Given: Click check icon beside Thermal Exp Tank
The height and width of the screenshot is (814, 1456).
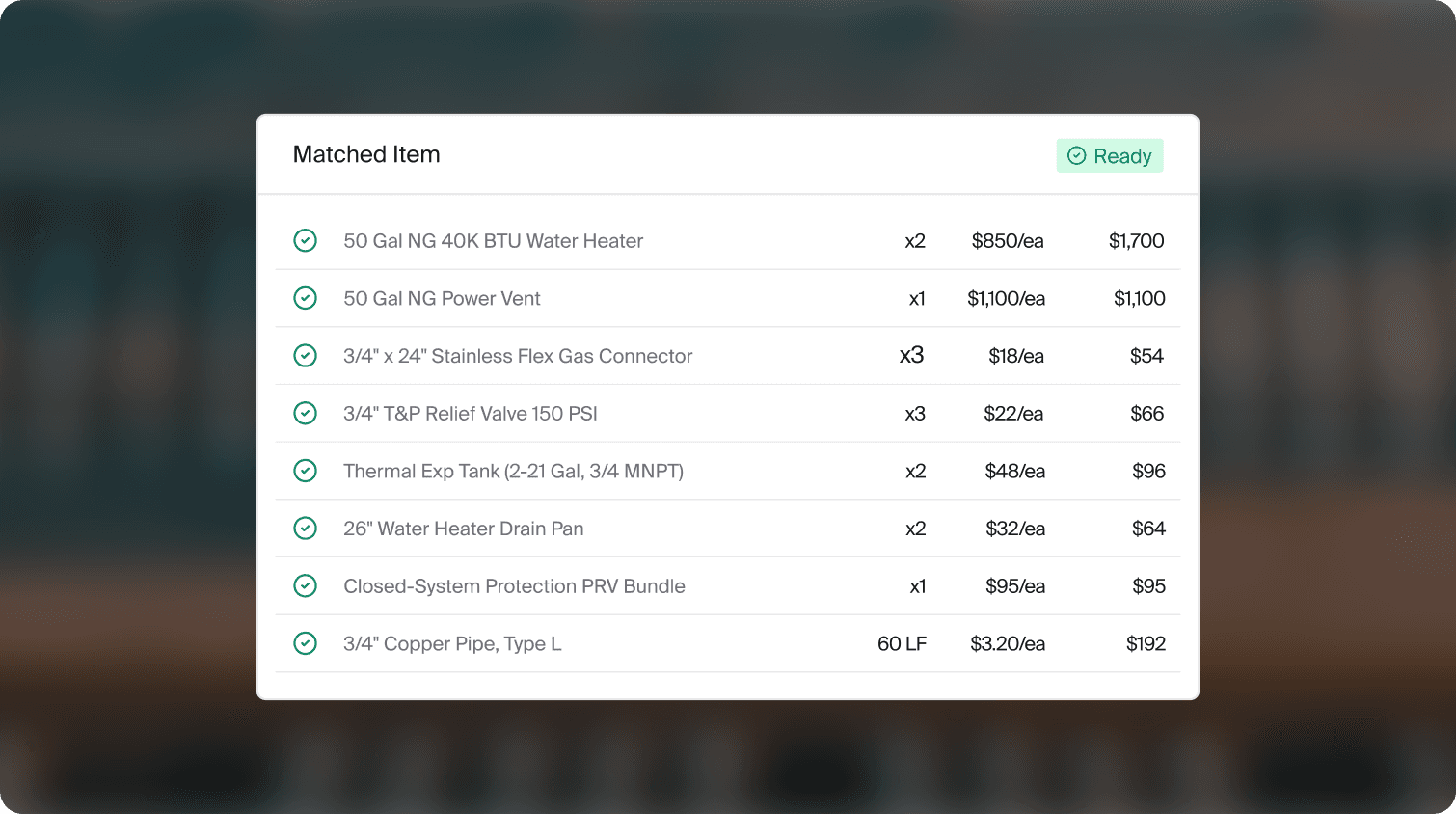Looking at the screenshot, I should [305, 471].
